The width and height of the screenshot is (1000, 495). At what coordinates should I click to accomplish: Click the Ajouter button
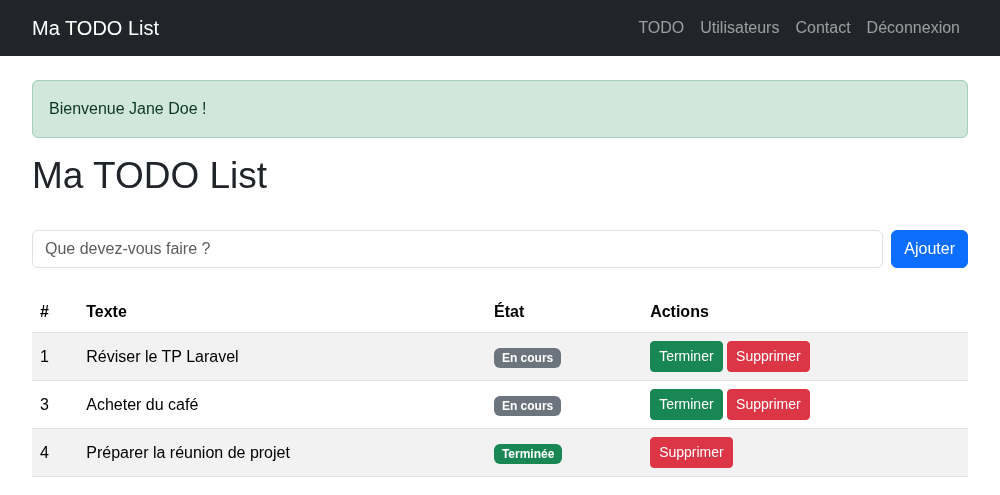(929, 249)
